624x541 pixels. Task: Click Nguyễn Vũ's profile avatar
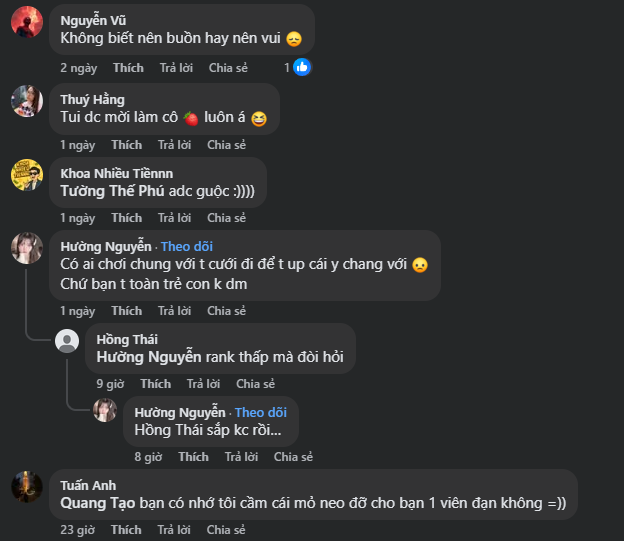point(26,22)
